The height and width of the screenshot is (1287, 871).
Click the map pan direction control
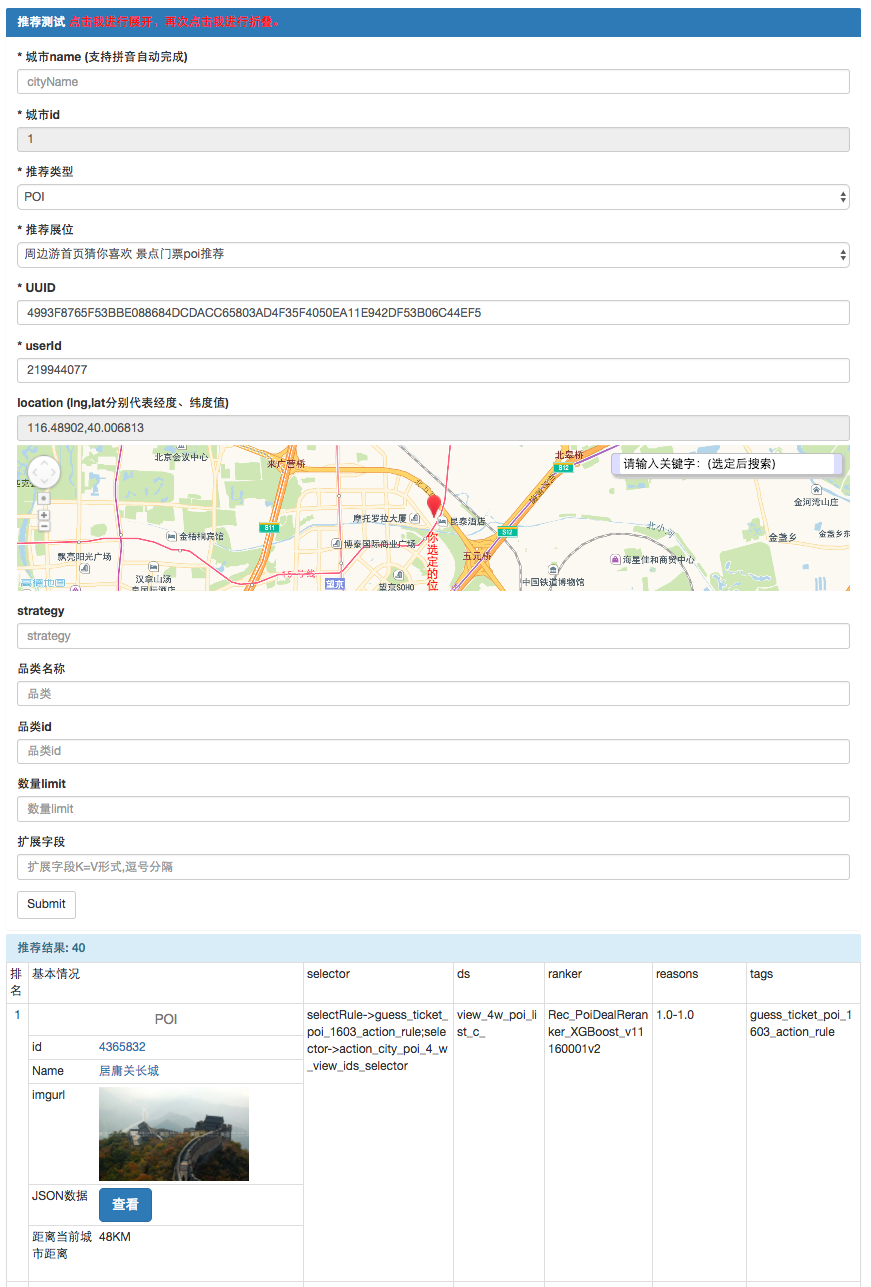(44, 472)
